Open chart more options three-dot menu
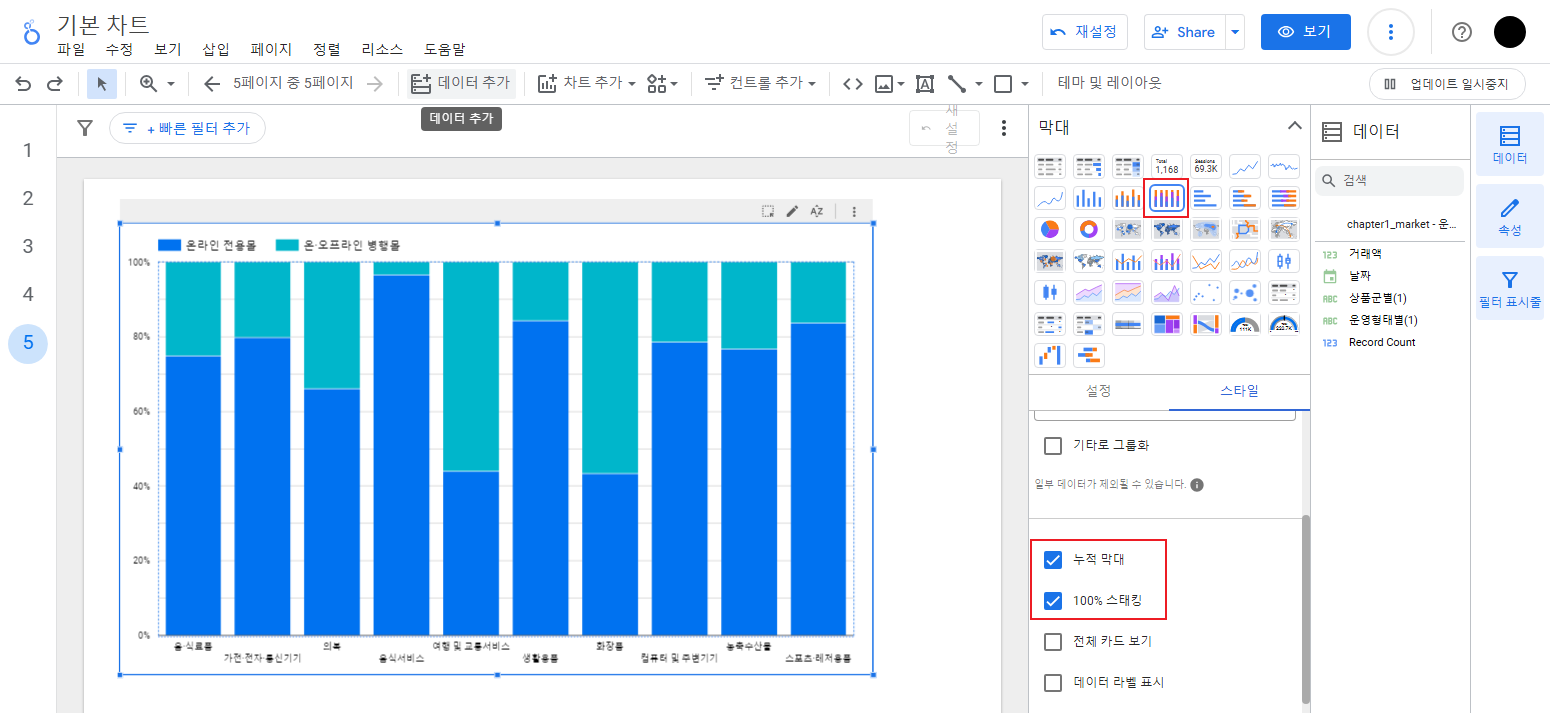The image size is (1550, 713). [x=854, y=211]
